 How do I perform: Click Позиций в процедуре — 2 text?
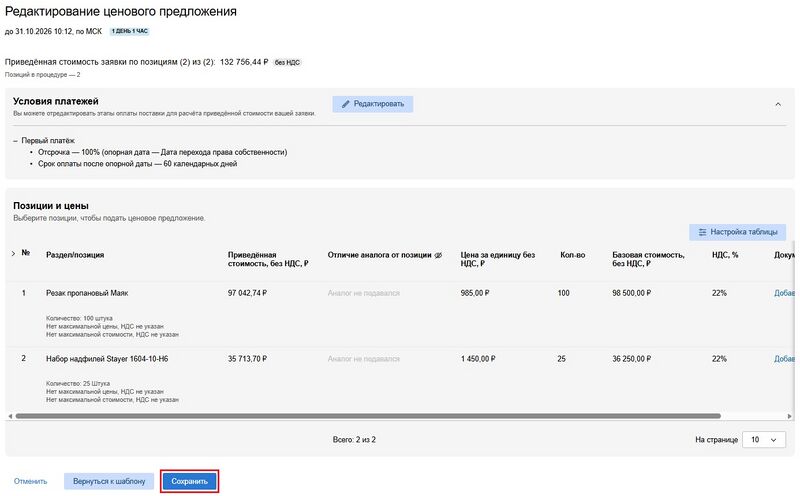[x=42, y=75]
